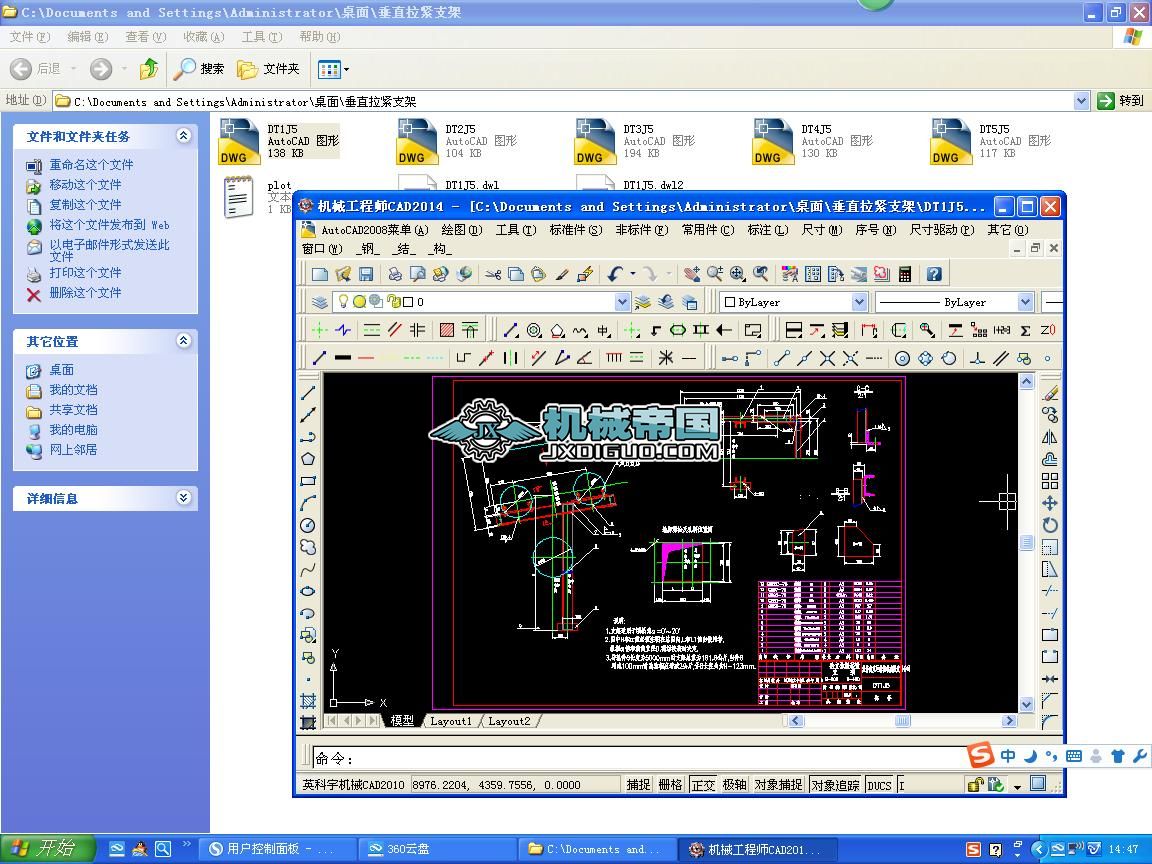Select the Rotate tool
This screenshot has height=864, width=1152.
point(1050,525)
